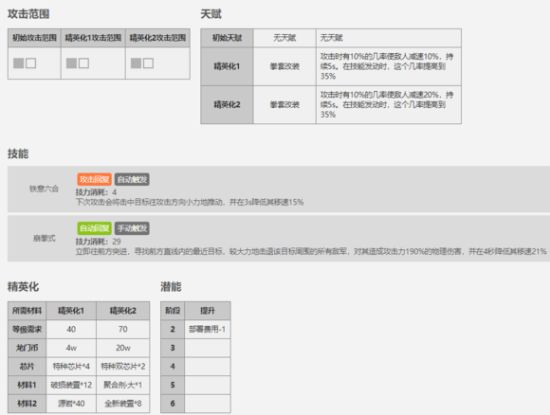Select the 技能 section heading
The width and height of the screenshot is (550, 415).
[18, 154]
